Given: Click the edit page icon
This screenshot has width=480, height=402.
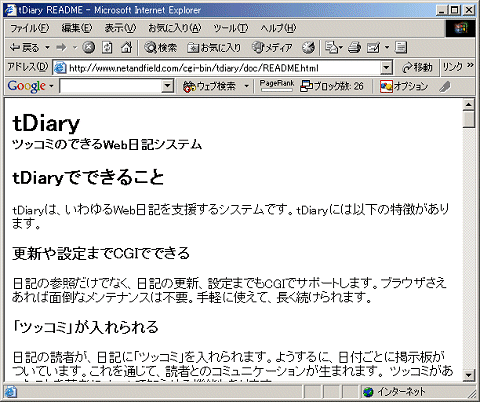Looking at the screenshot, I should tap(373, 48).
